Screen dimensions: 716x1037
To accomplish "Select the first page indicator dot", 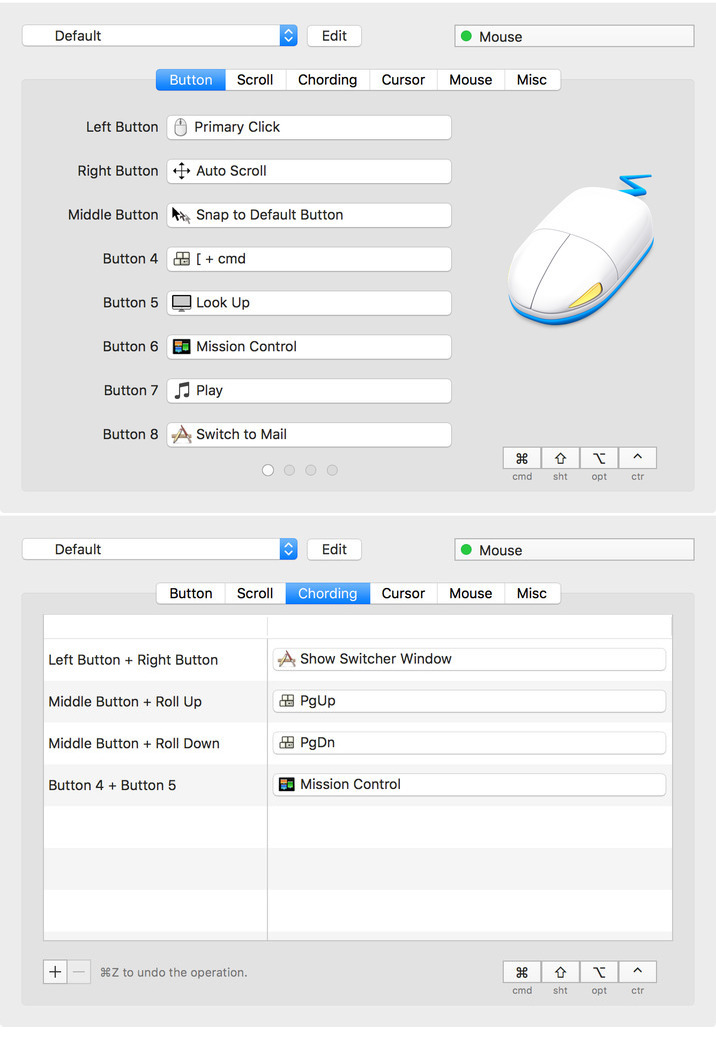I will [267, 470].
